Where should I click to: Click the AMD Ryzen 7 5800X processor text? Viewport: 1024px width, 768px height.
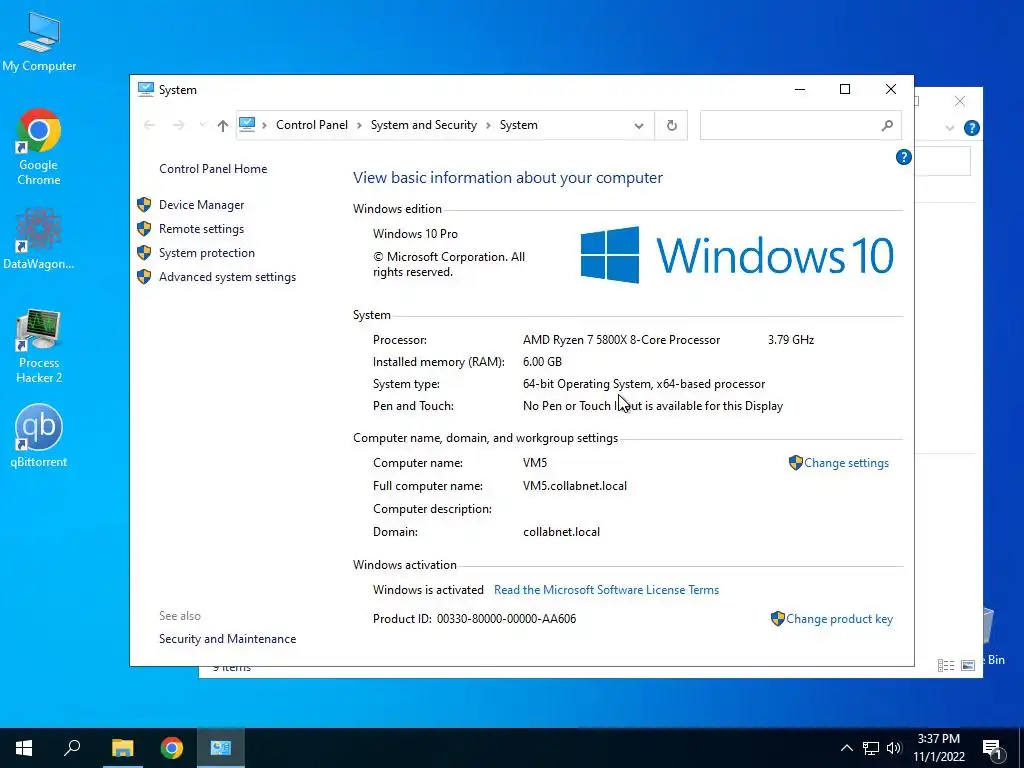click(621, 340)
